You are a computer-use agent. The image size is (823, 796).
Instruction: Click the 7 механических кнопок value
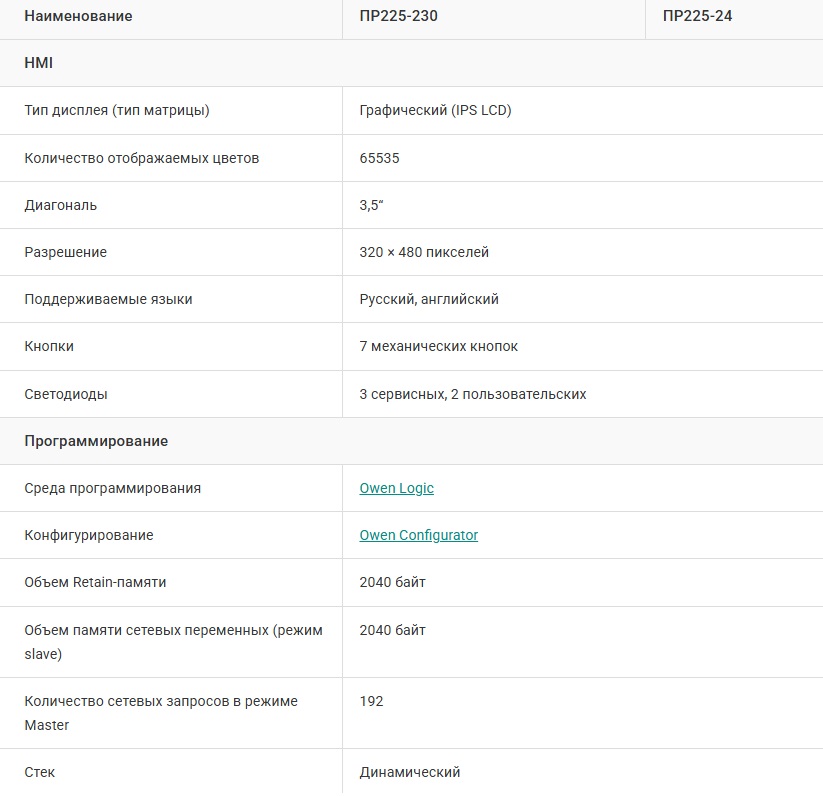pyautogui.click(x=438, y=346)
